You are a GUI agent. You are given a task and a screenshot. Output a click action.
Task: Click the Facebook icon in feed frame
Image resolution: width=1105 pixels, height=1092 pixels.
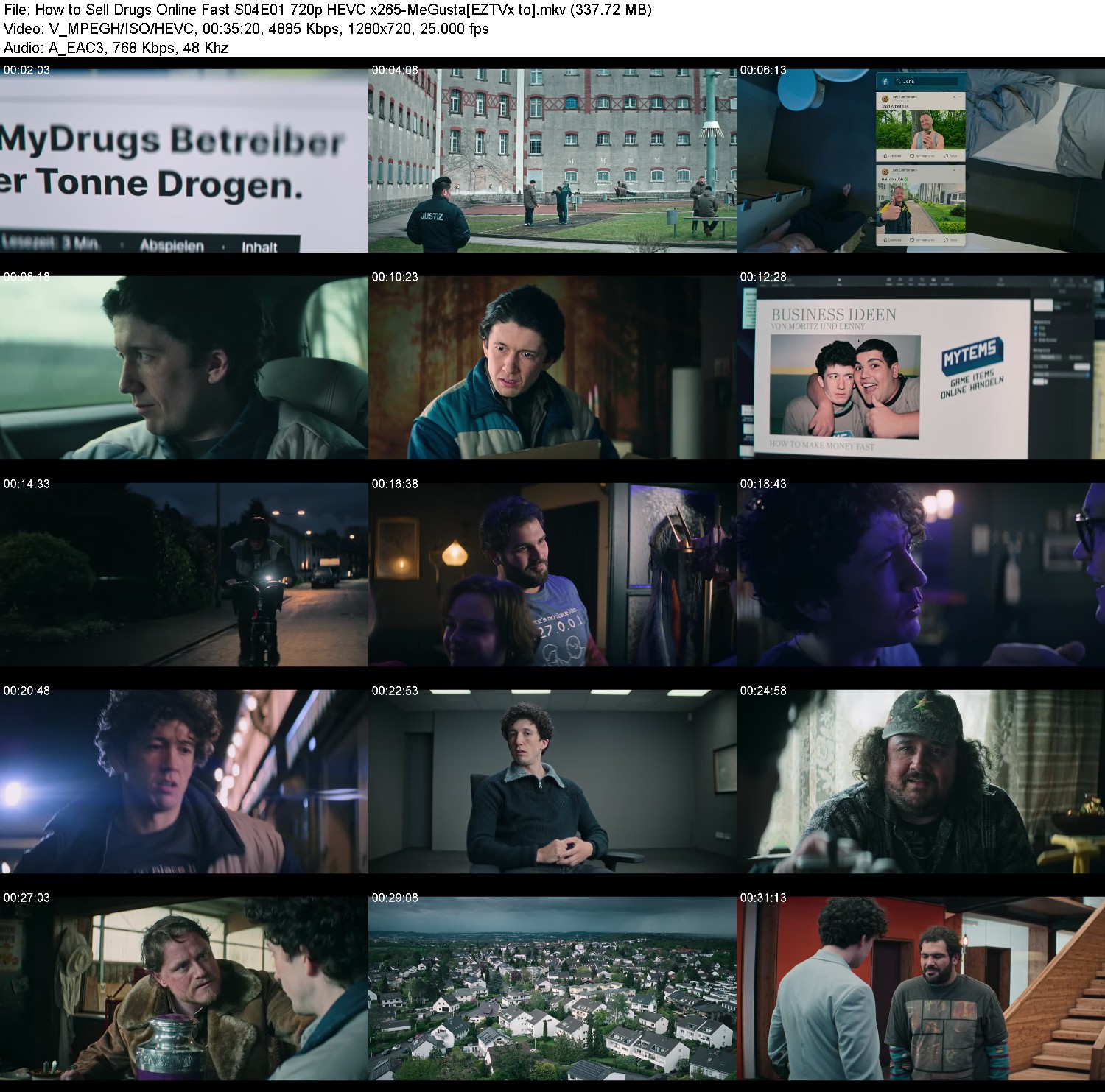click(885, 81)
